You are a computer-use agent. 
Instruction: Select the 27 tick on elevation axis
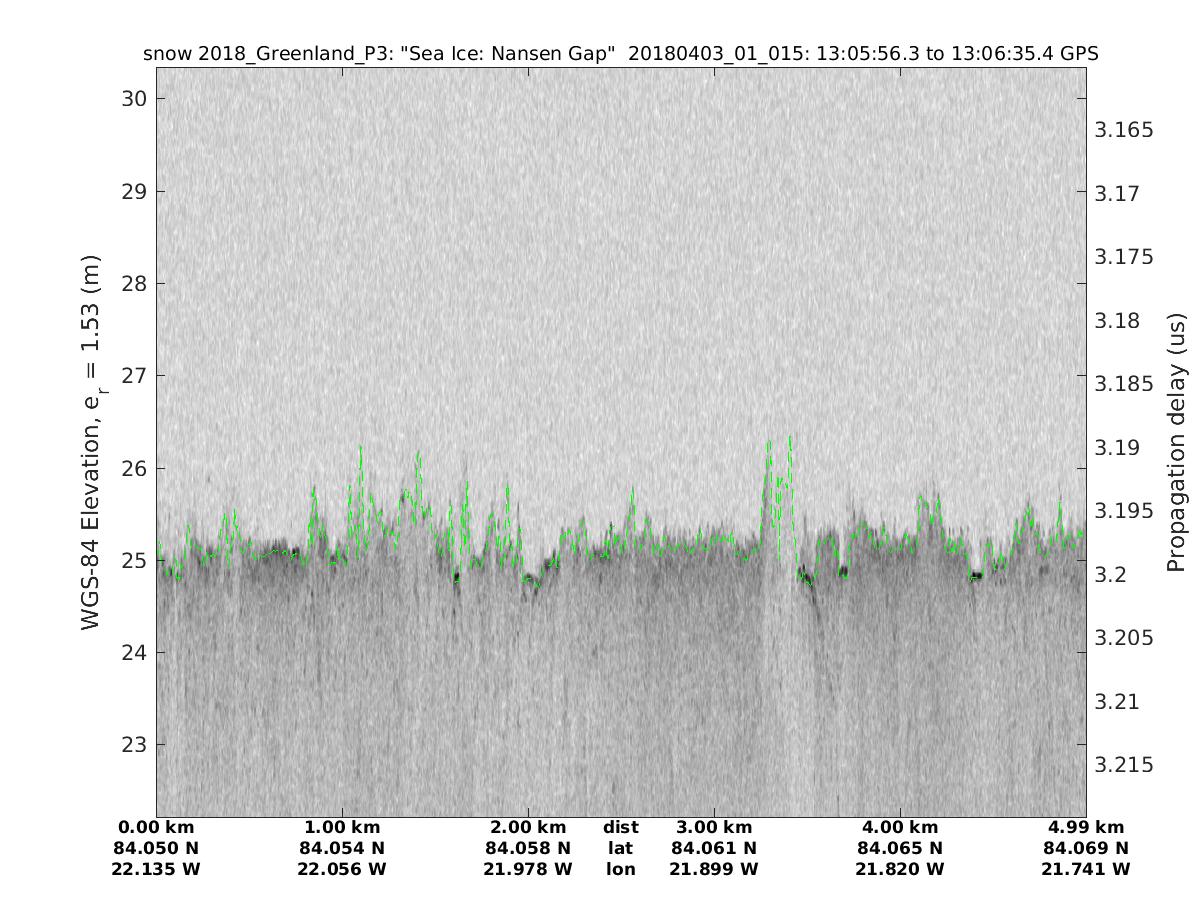133,376
